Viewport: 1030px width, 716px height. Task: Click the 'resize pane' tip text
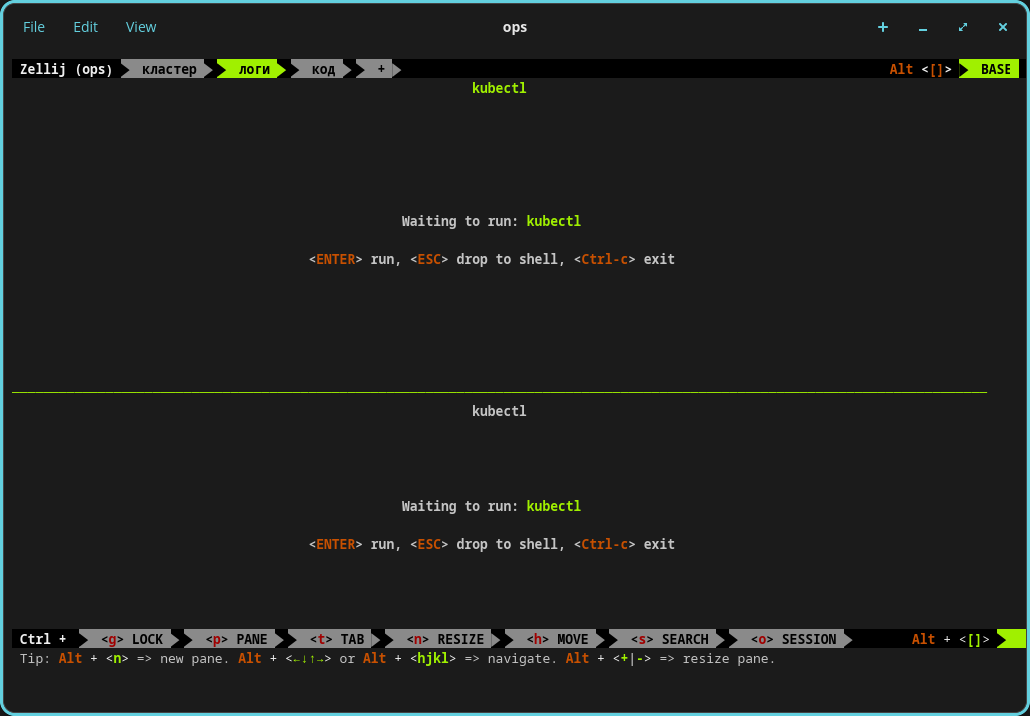(x=728, y=658)
